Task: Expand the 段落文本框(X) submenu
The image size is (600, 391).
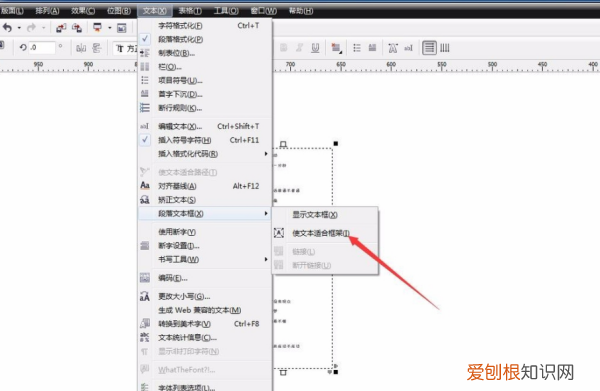Action: click(x=205, y=213)
